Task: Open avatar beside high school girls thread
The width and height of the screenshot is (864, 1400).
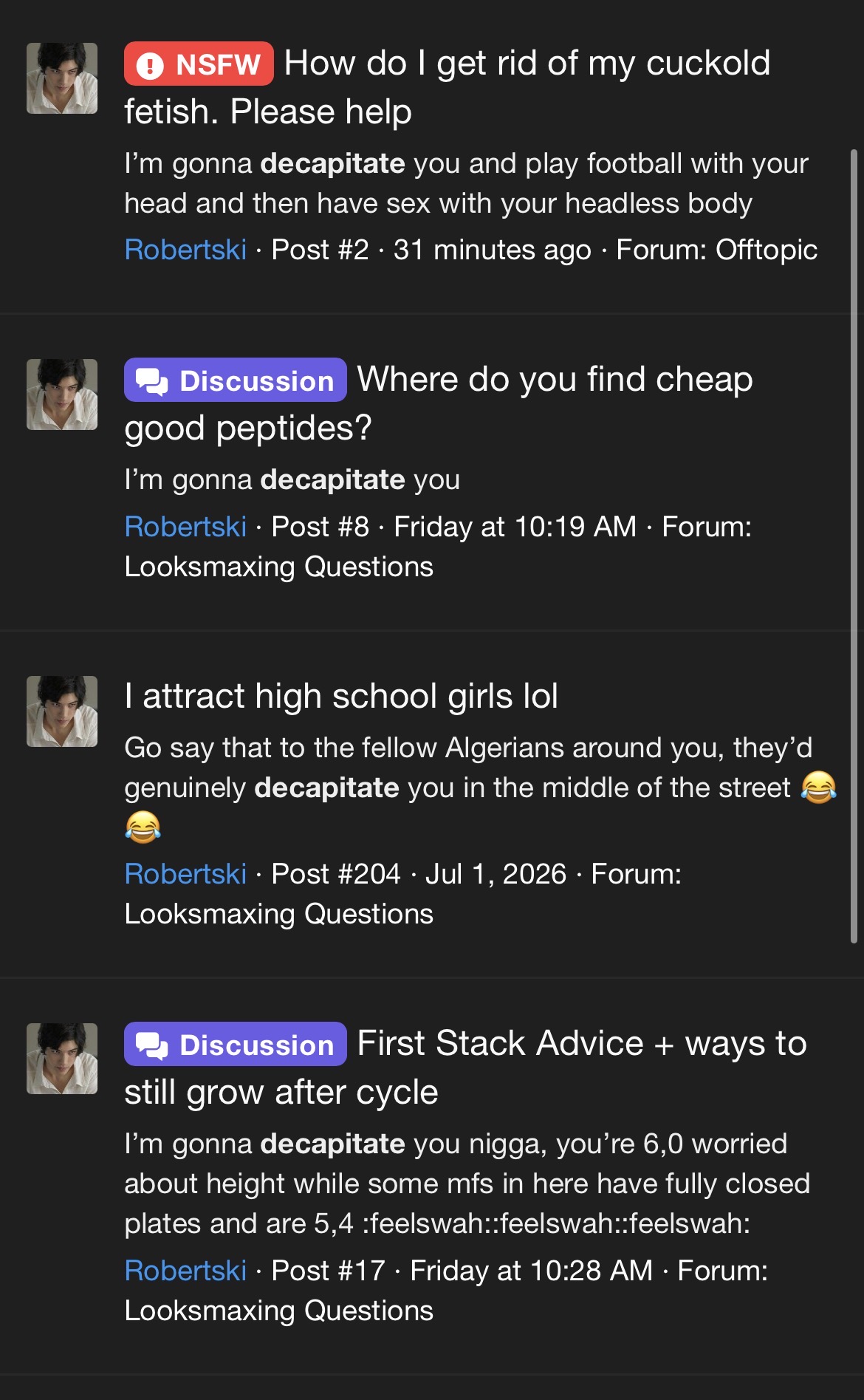Action: tap(62, 711)
